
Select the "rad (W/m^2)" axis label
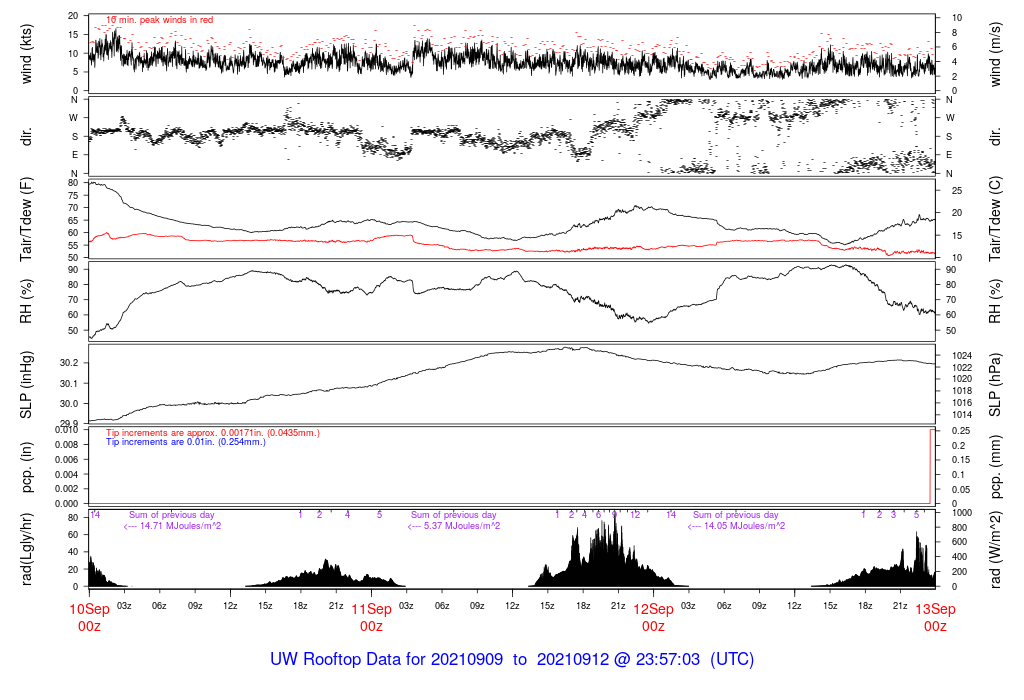coord(995,550)
